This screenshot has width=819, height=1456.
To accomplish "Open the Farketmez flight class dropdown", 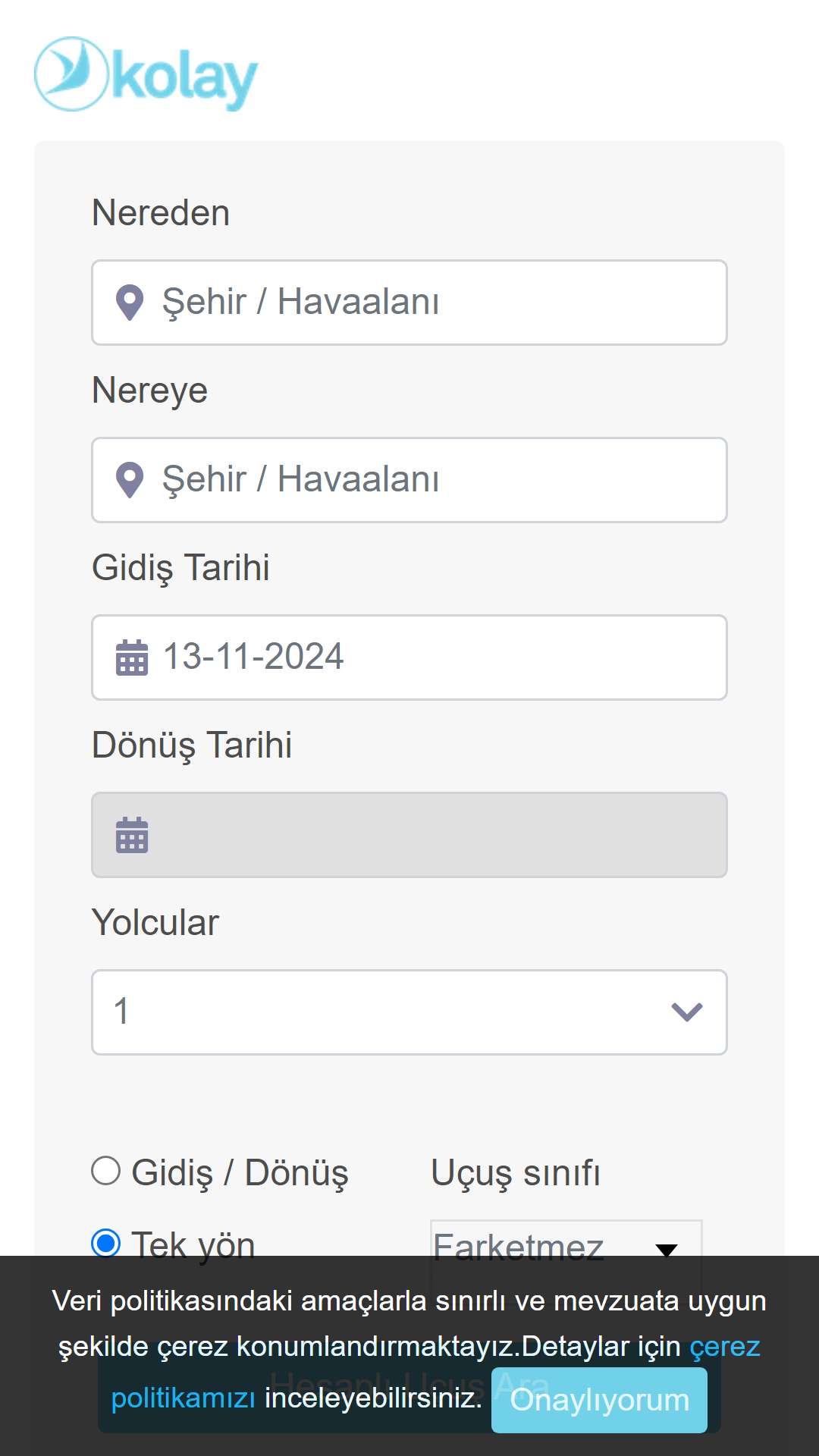I will [566, 1245].
